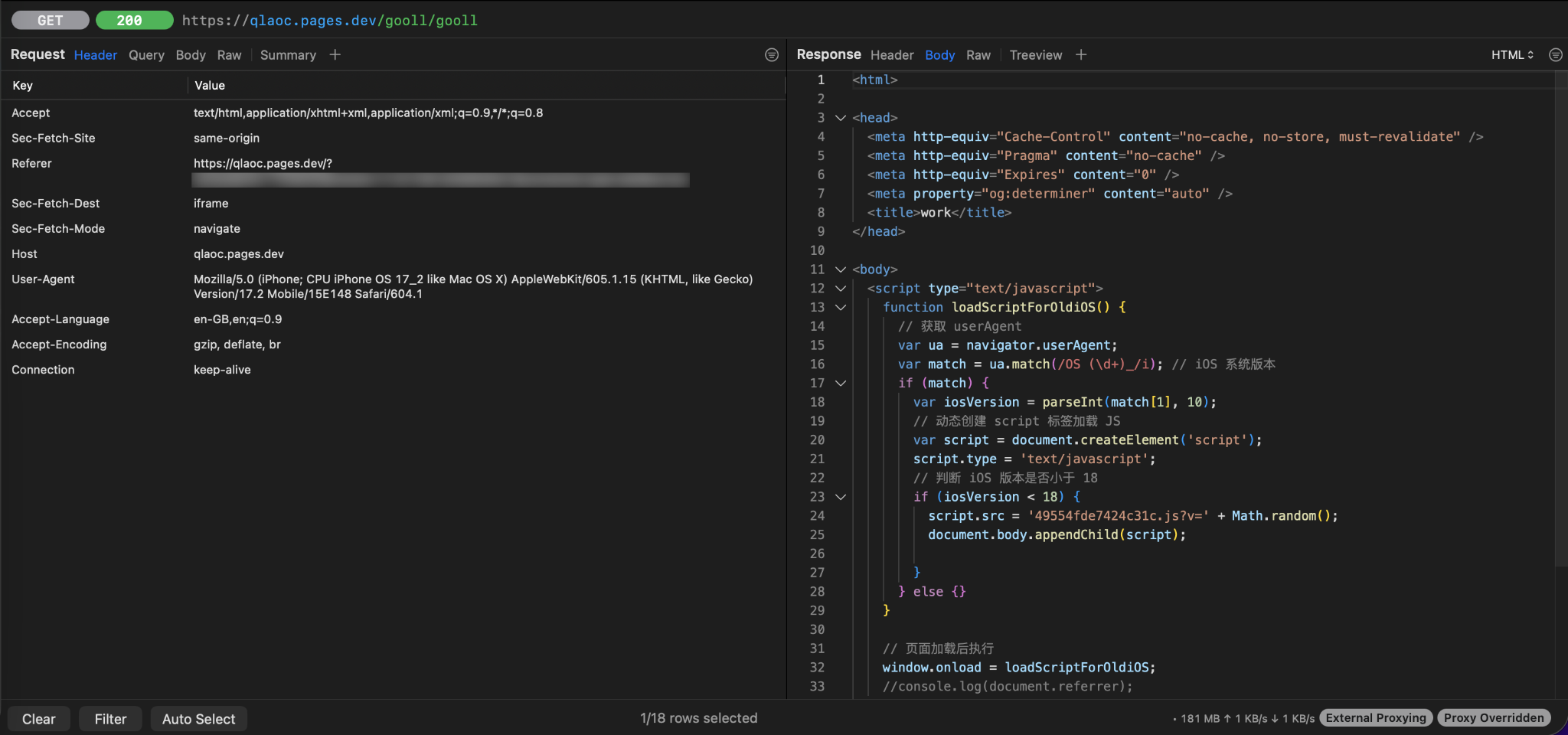This screenshot has width=1568, height=735.
Task: Switch to Request Query tab
Action: (x=146, y=54)
